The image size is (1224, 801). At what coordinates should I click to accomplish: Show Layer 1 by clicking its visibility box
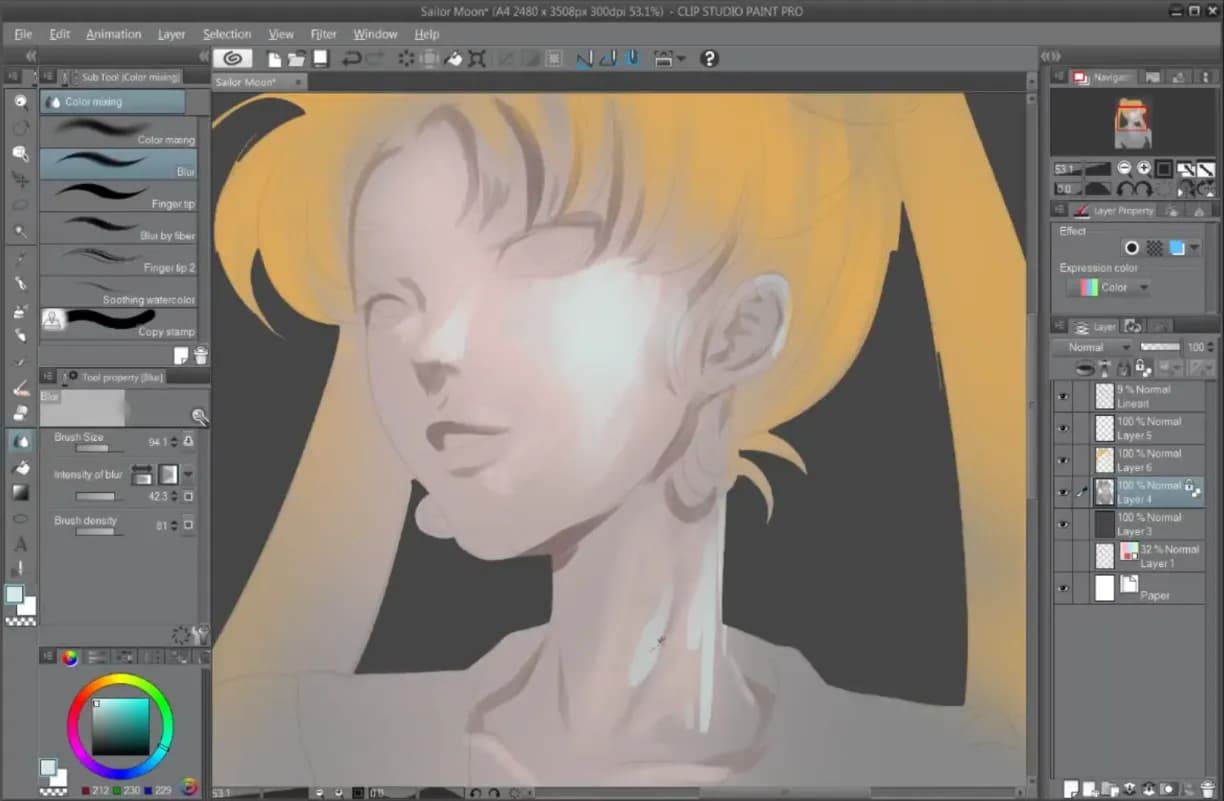pyautogui.click(x=1063, y=556)
